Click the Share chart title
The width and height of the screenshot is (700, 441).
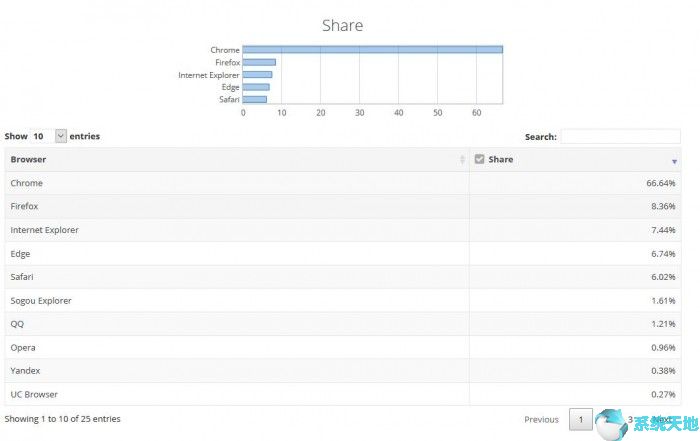[342, 25]
